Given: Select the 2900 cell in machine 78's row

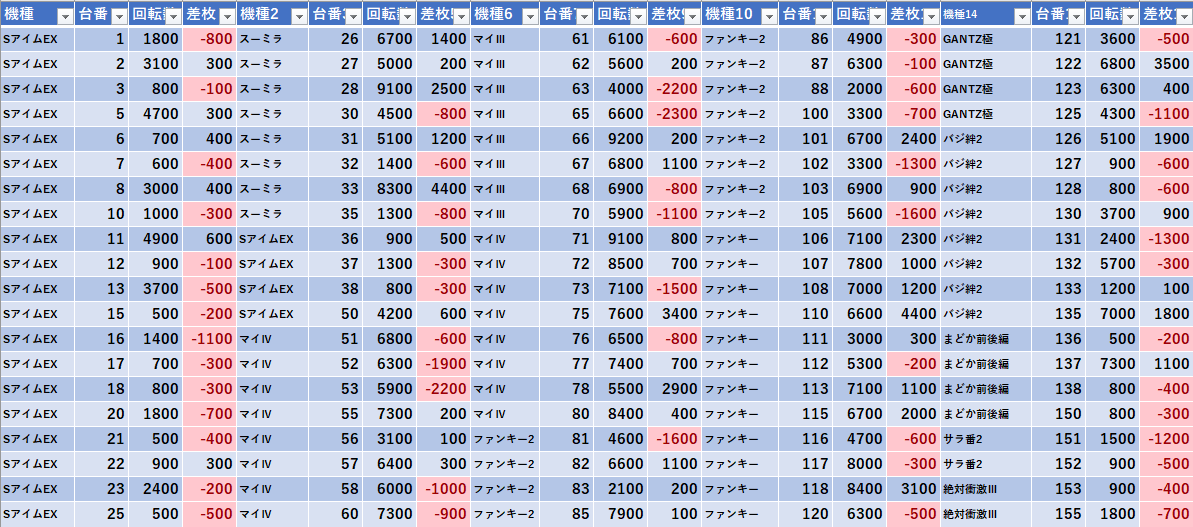Looking at the screenshot, I should [x=674, y=389].
